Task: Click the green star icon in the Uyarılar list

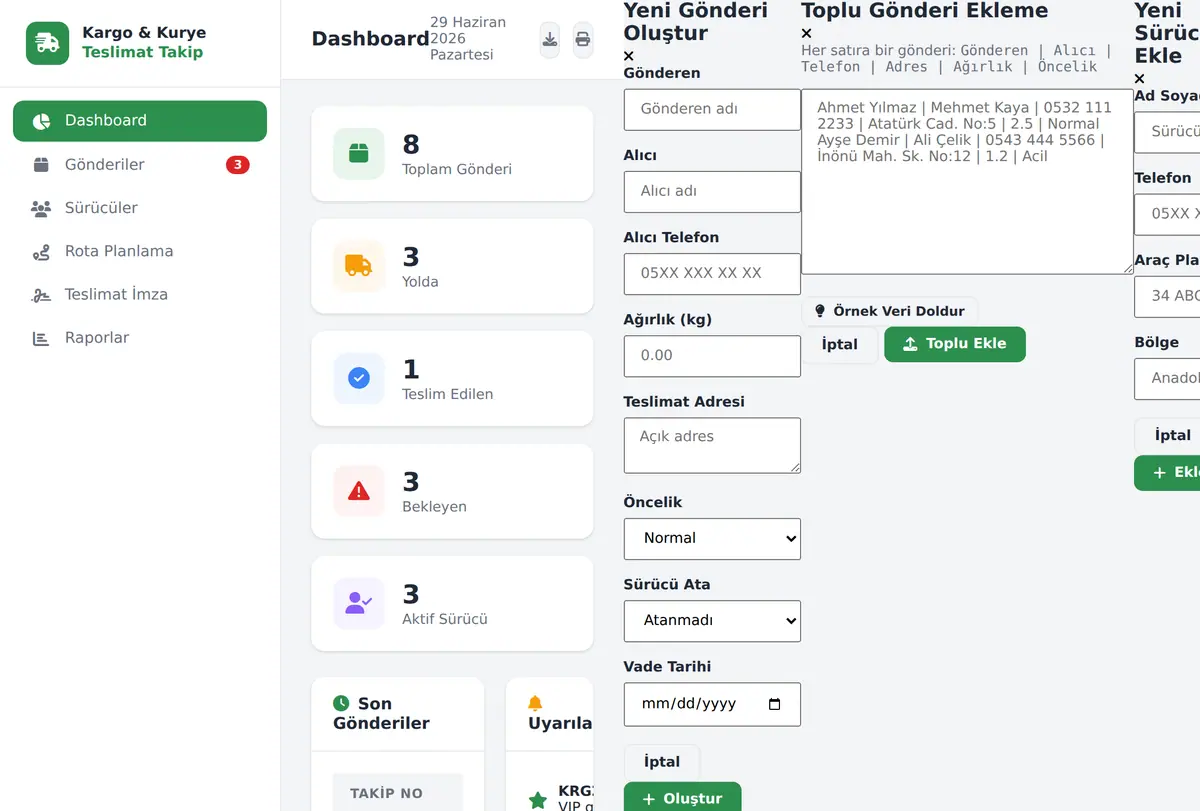Action: pos(538,800)
